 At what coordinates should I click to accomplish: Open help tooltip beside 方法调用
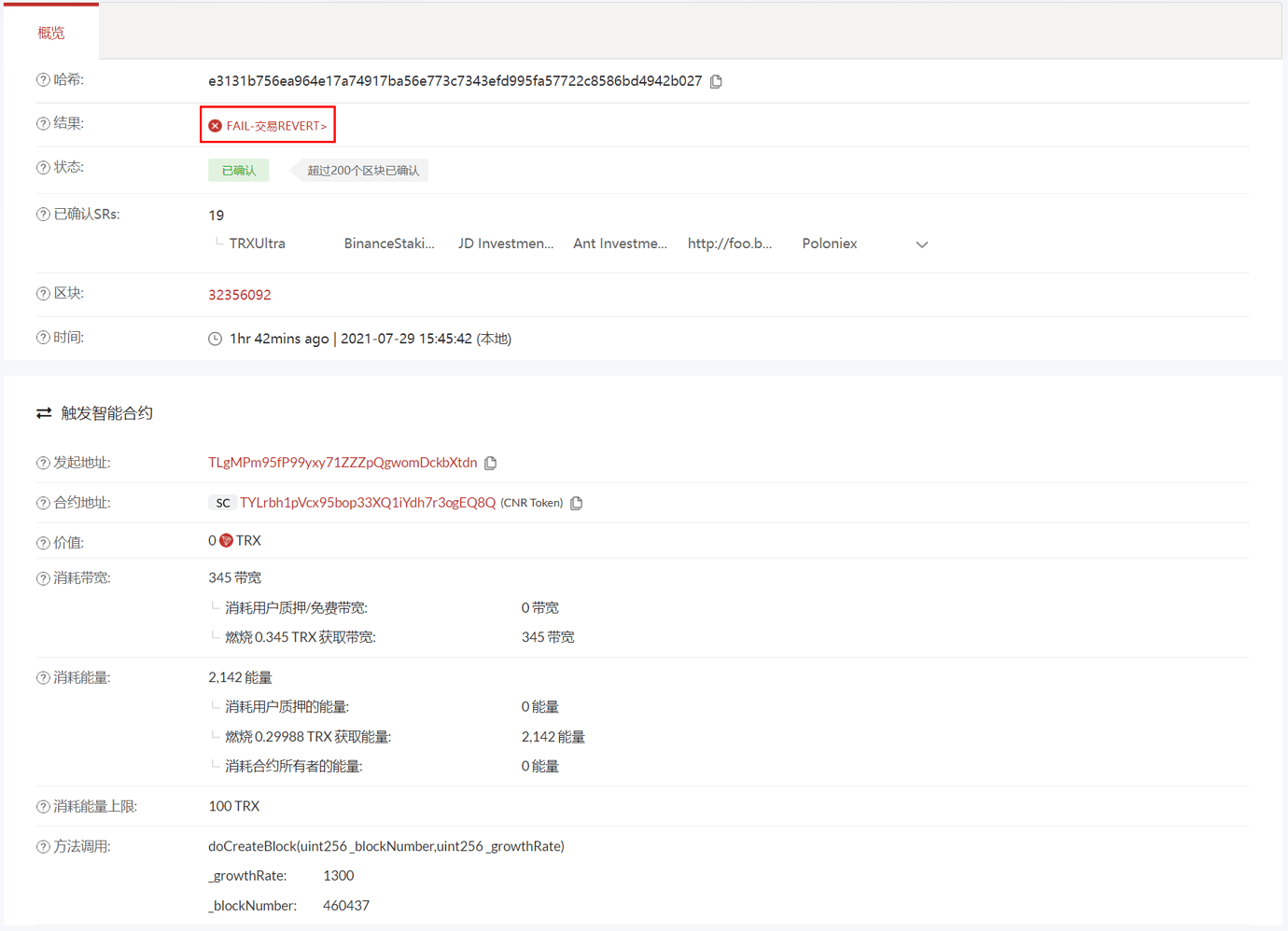(41, 846)
